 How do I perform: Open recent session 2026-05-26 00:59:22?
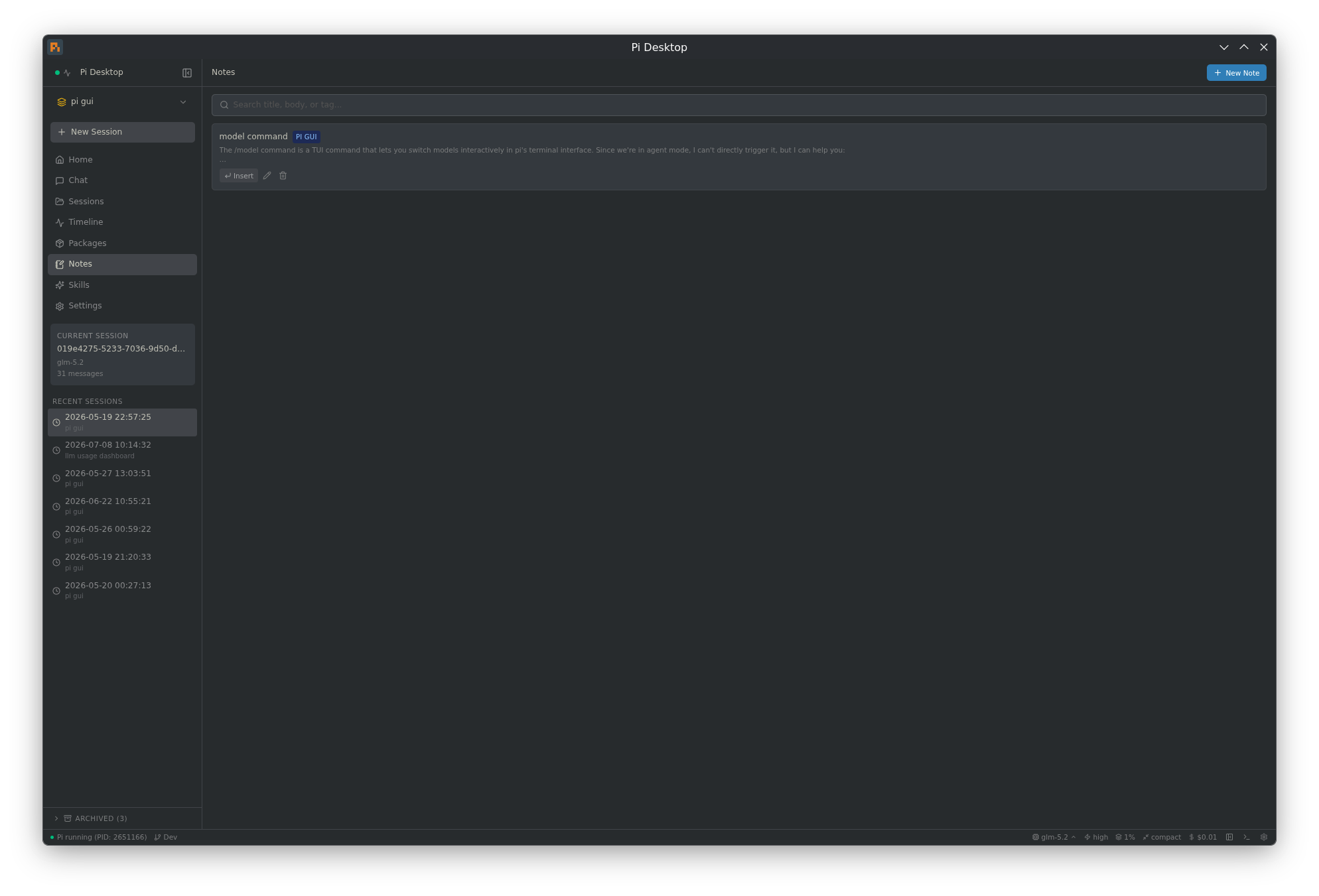pyautogui.click(x=122, y=535)
